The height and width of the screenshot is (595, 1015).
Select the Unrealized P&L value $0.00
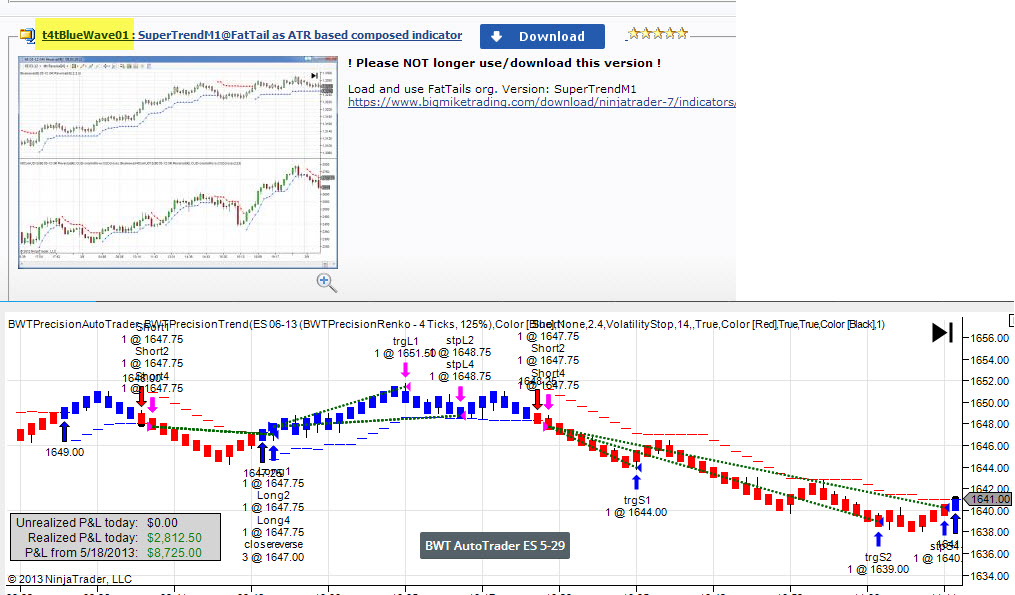click(162, 522)
